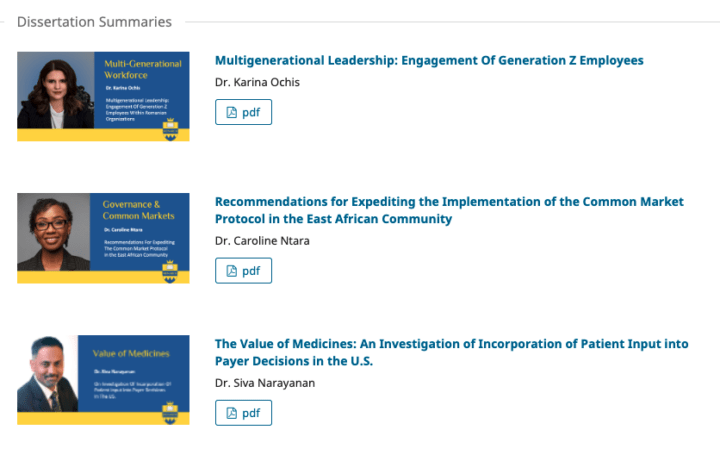Open the Multigenerational Leadership dissertation title link
This screenshot has height=461, width=720.
point(429,61)
